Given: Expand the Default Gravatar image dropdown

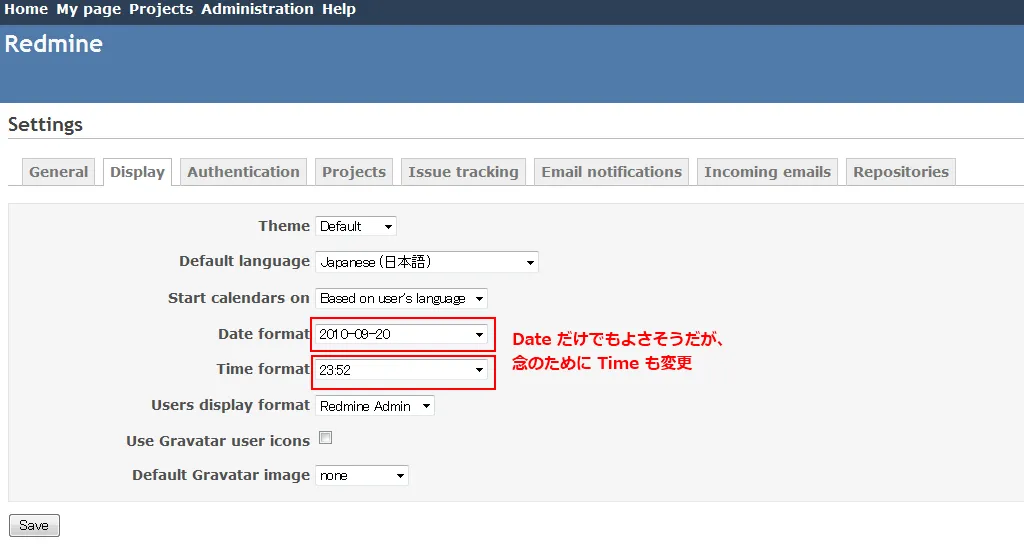Looking at the screenshot, I should pyautogui.click(x=362, y=476).
